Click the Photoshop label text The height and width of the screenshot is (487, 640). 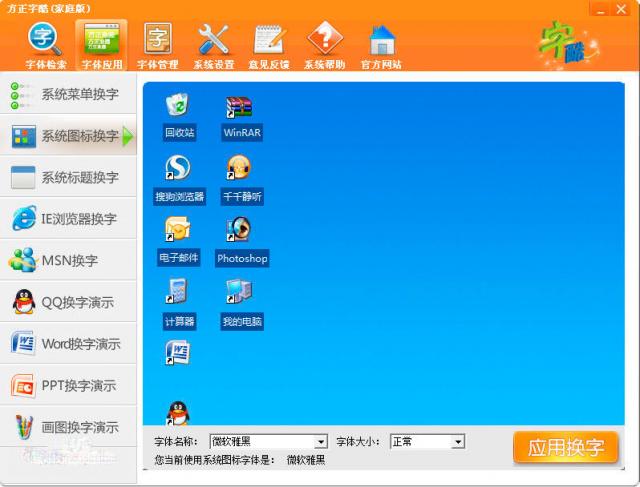tap(242, 258)
